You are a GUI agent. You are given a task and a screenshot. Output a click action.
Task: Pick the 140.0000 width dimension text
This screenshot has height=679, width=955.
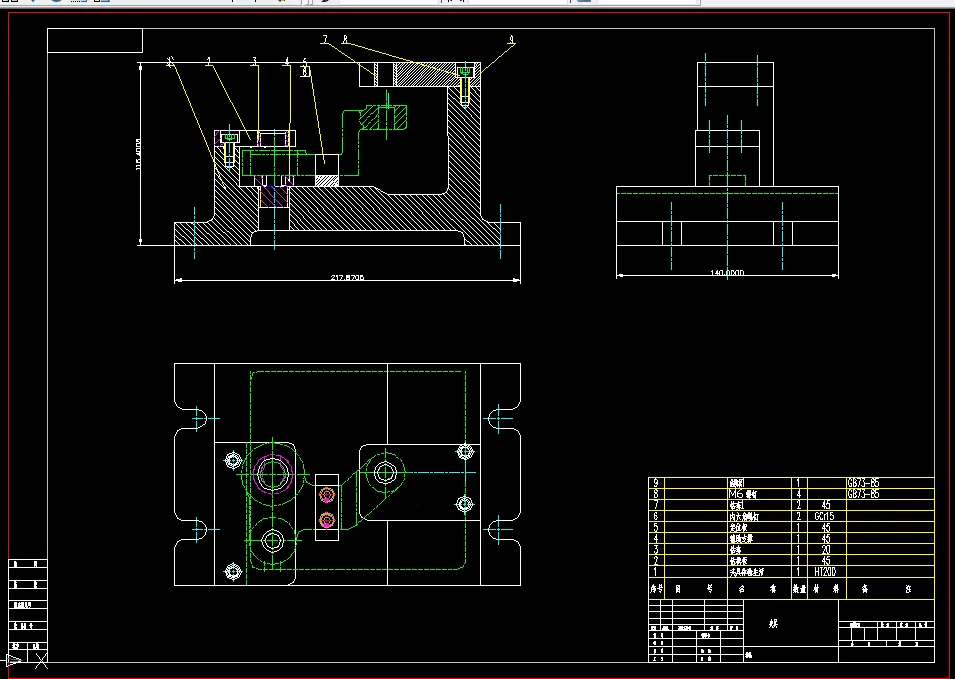(x=727, y=272)
